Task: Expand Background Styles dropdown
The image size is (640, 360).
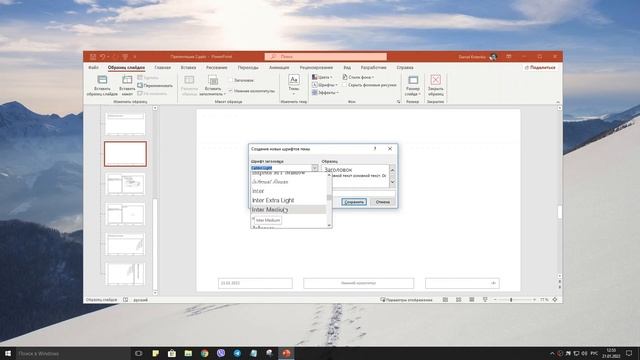Action: click(358, 77)
